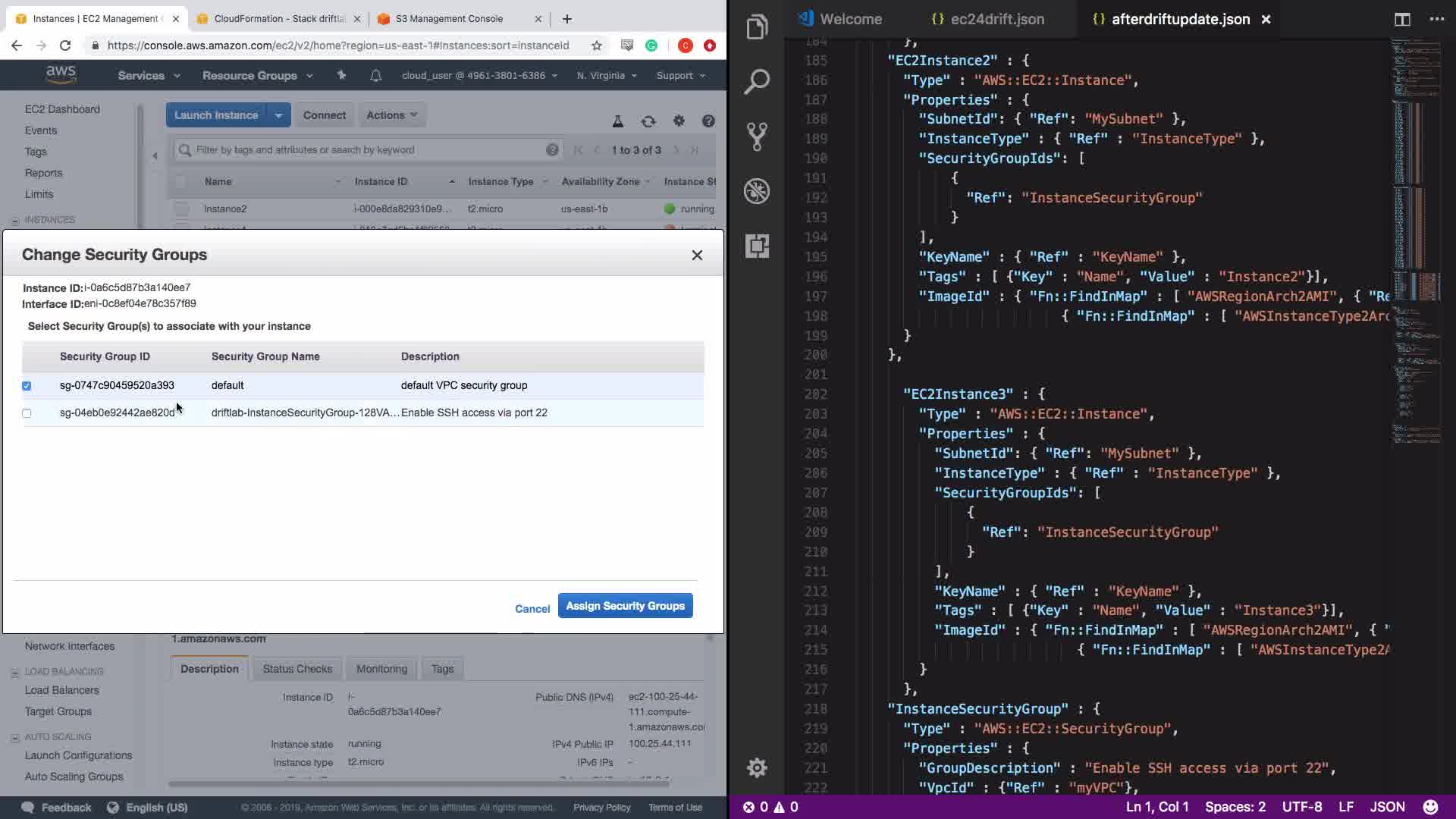Click the refresh instances icon
The width and height of the screenshot is (1456, 819).
tap(648, 121)
